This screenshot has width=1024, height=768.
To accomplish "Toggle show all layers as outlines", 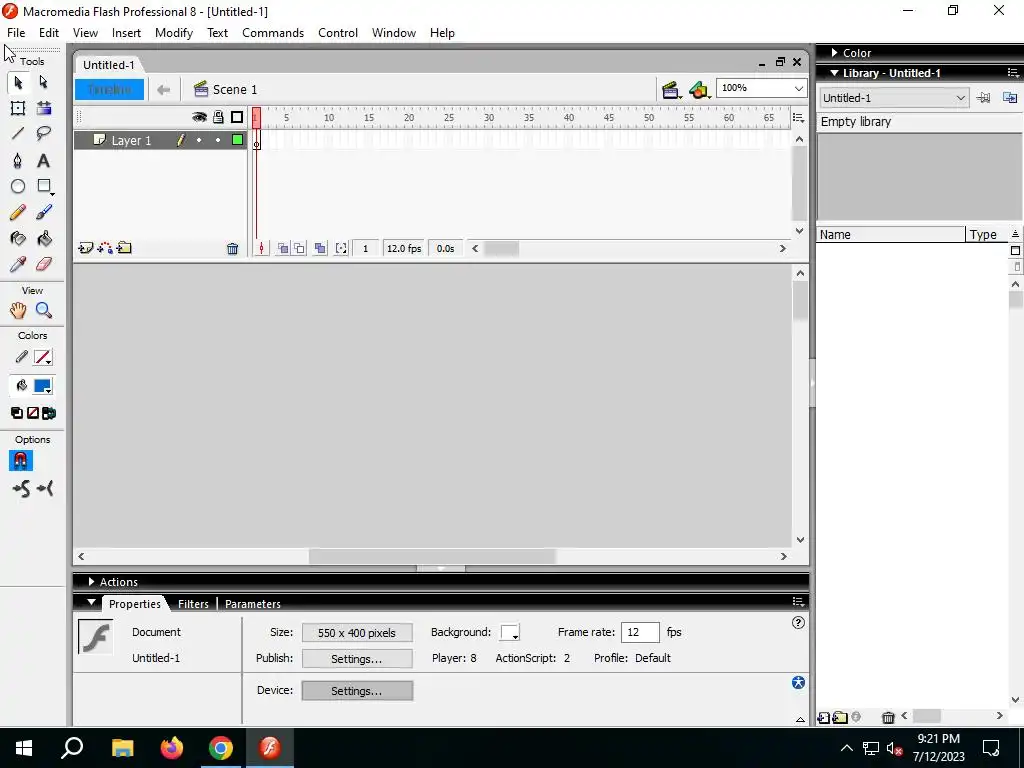I will pos(237,117).
